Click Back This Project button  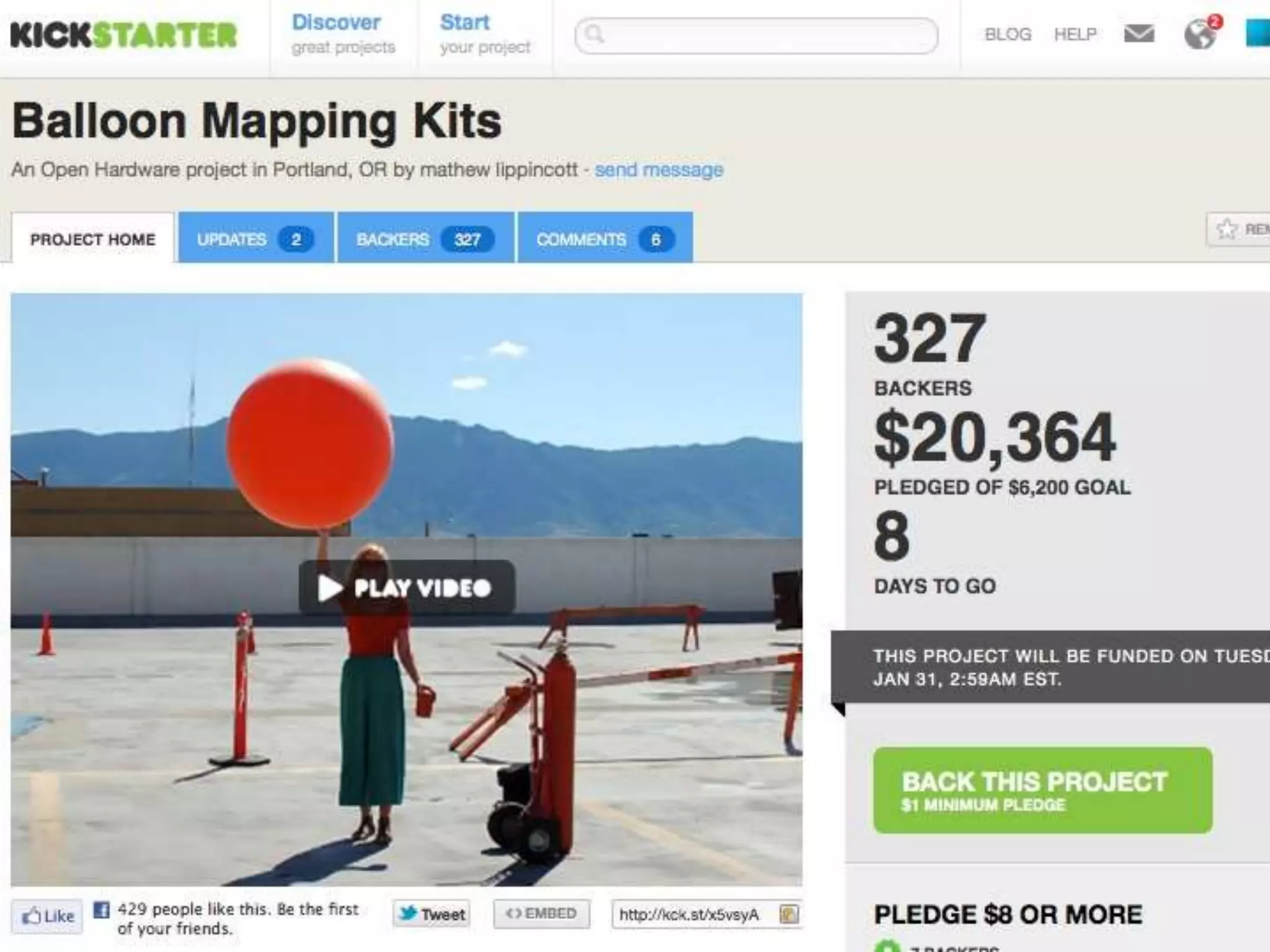tap(1042, 790)
